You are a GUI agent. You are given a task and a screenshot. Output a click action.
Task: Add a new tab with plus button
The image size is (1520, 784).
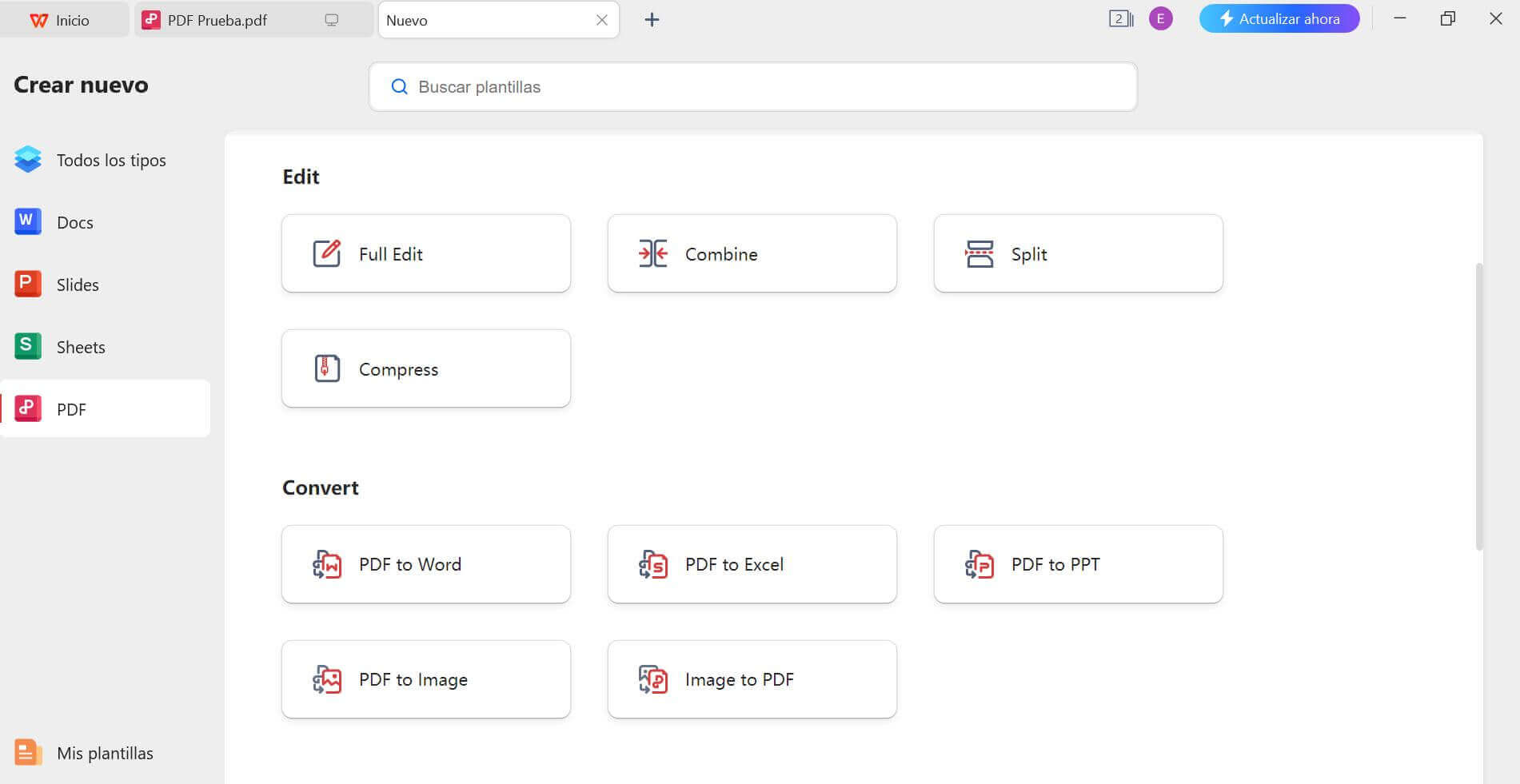pyautogui.click(x=652, y=20)
